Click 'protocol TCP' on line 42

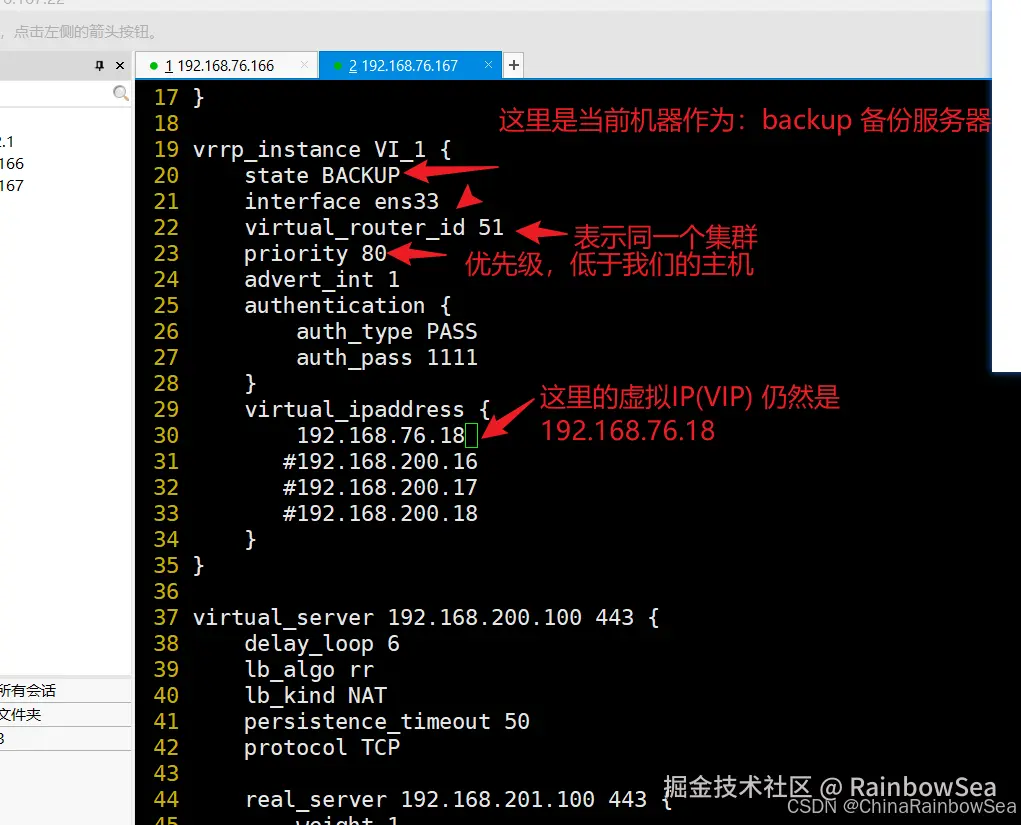322,748
